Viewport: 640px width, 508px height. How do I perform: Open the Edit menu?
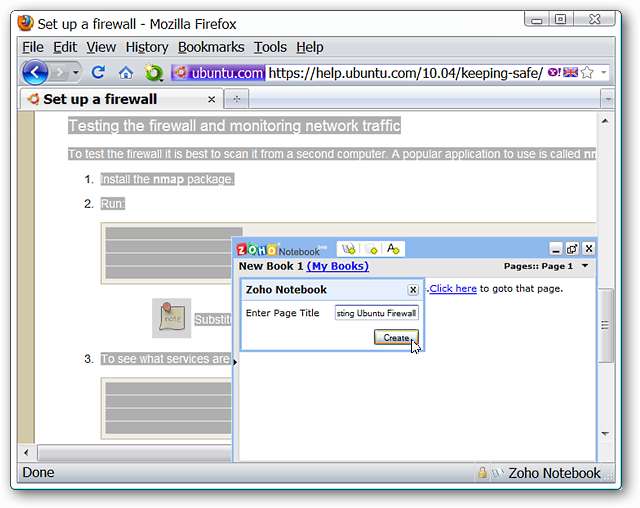65,47
